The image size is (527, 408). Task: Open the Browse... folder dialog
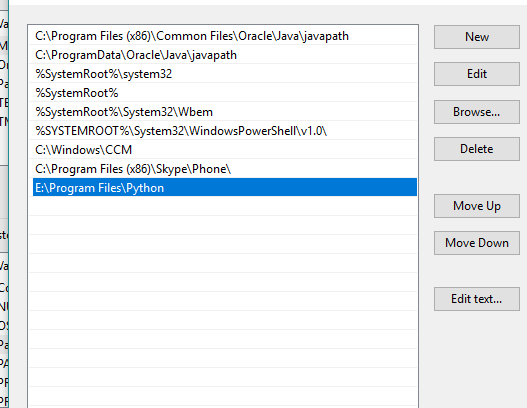pyautogui.click(x=477, y=112)
